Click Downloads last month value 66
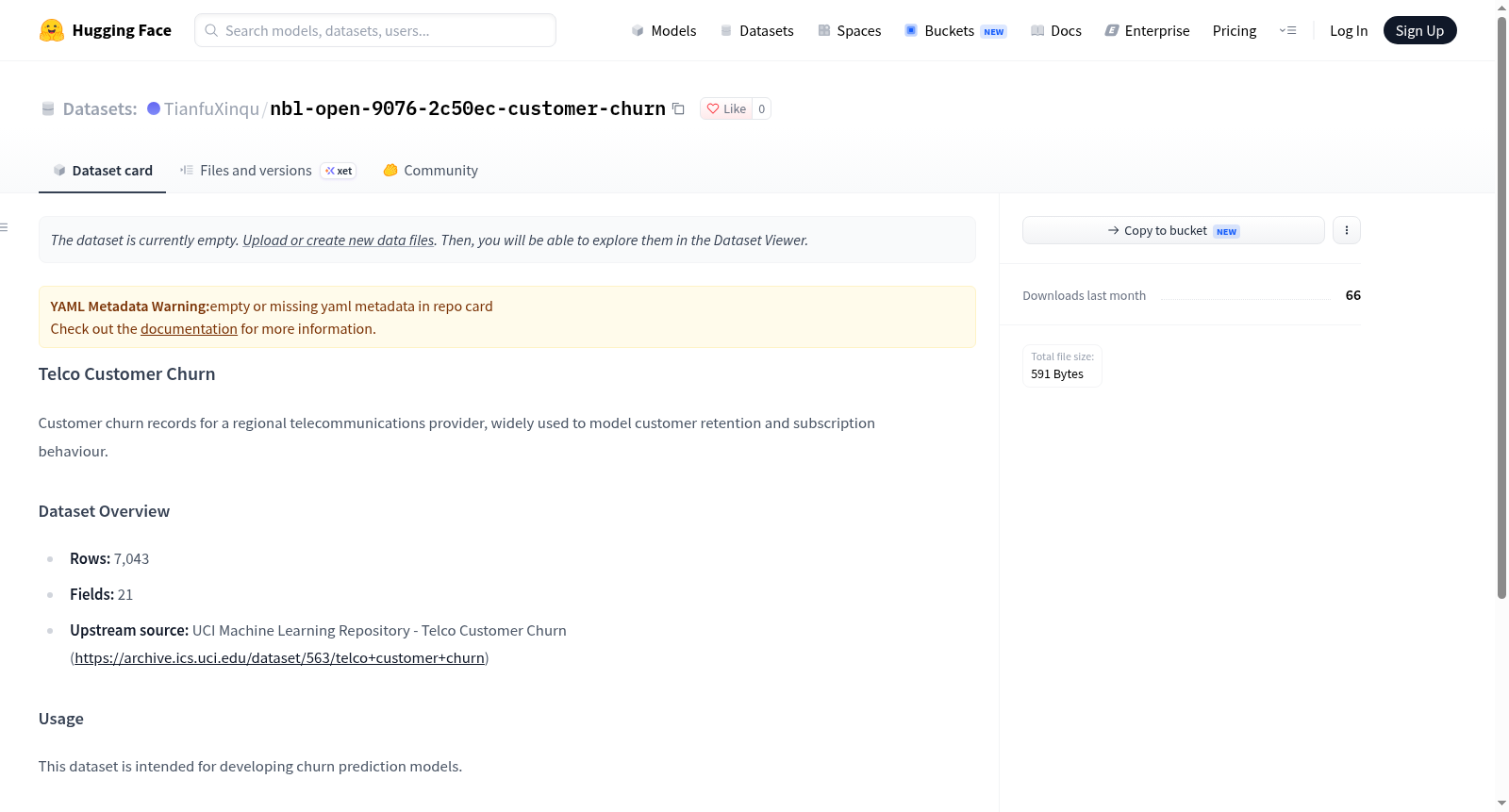Viewport: 1509px width, 812px height. pyautogui.click(x=1352, y=295)
